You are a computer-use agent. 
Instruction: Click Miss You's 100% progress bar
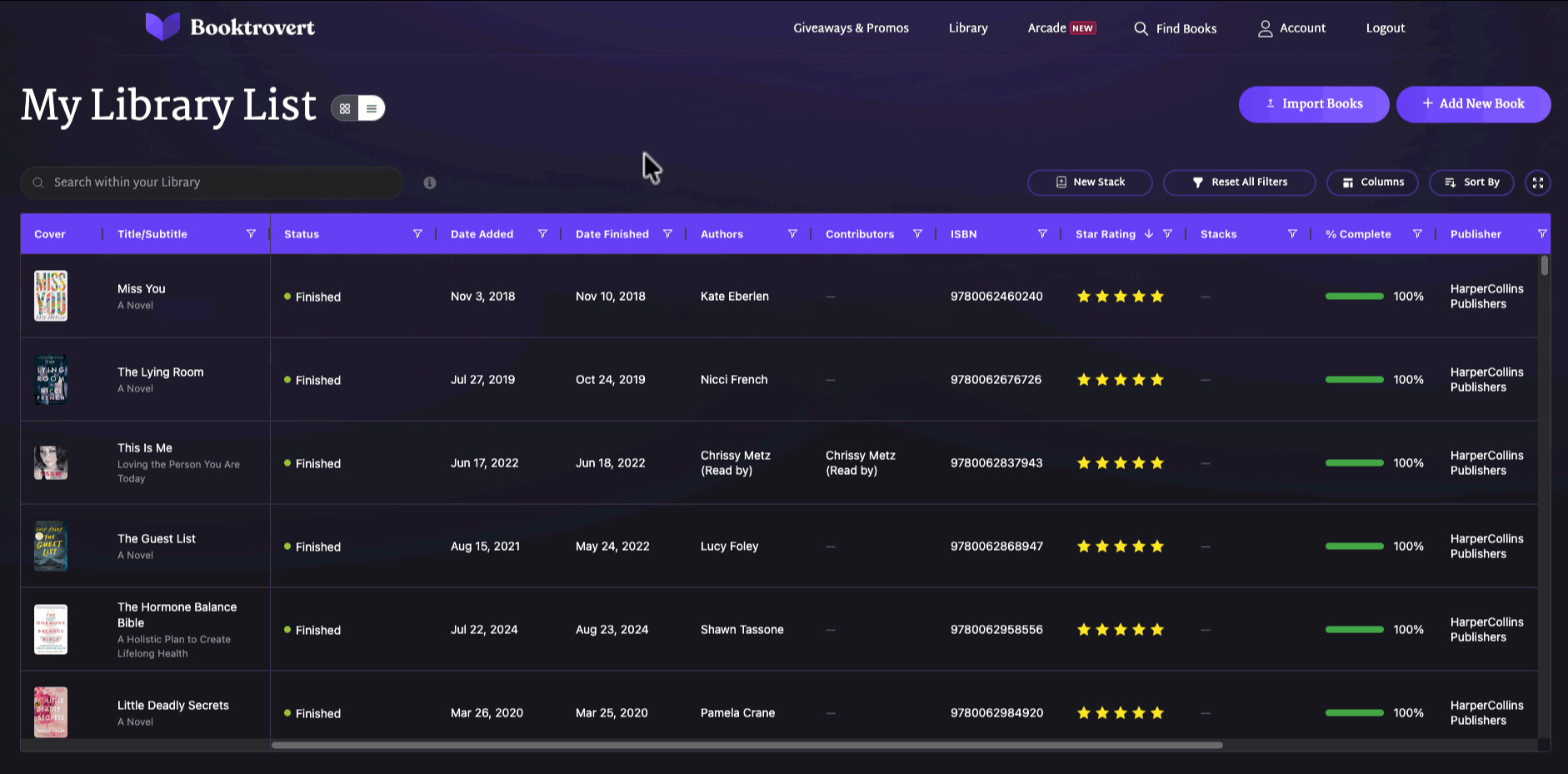click(1355, 297)
